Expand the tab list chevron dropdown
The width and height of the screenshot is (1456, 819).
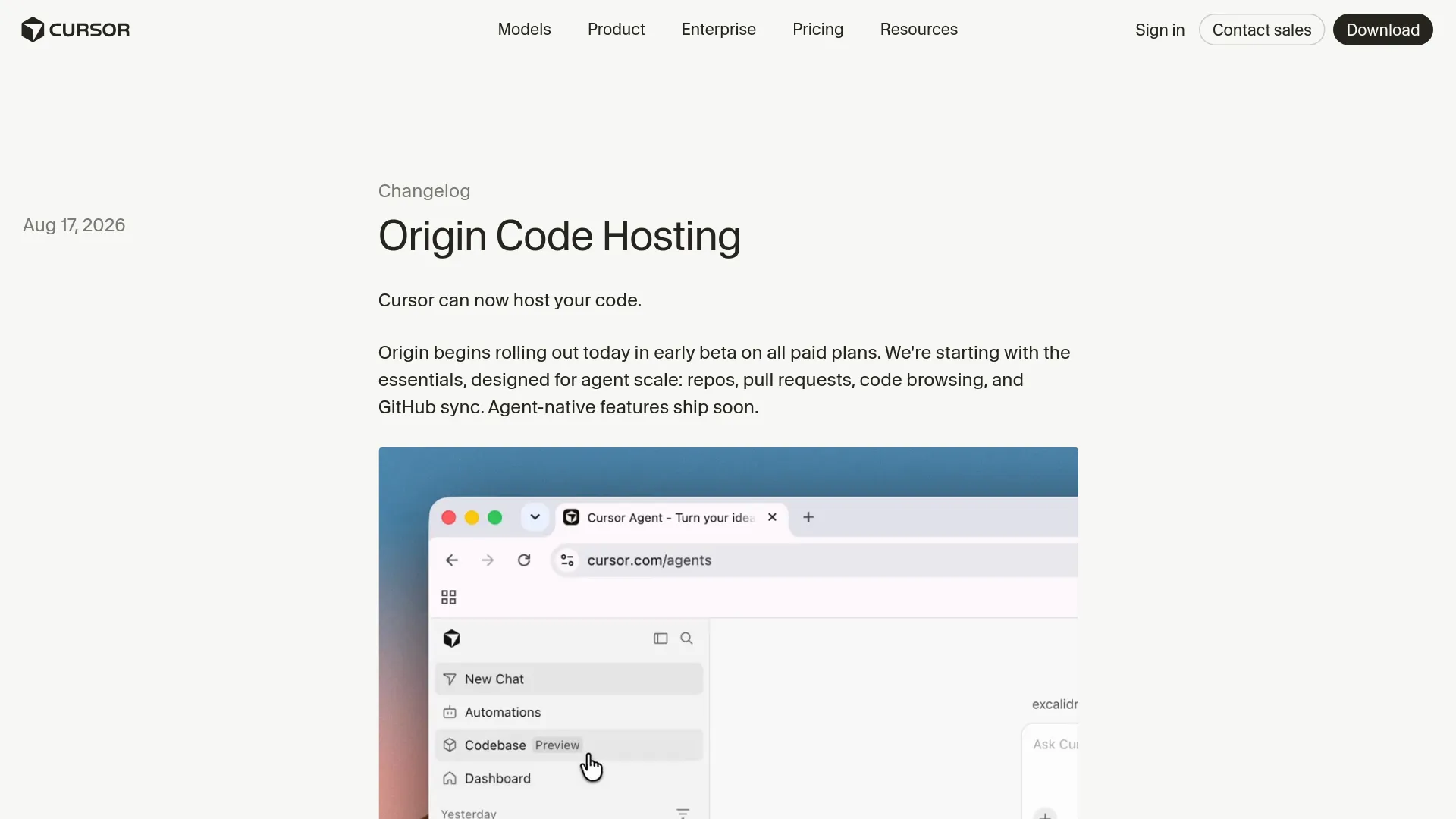coord(535,517)
